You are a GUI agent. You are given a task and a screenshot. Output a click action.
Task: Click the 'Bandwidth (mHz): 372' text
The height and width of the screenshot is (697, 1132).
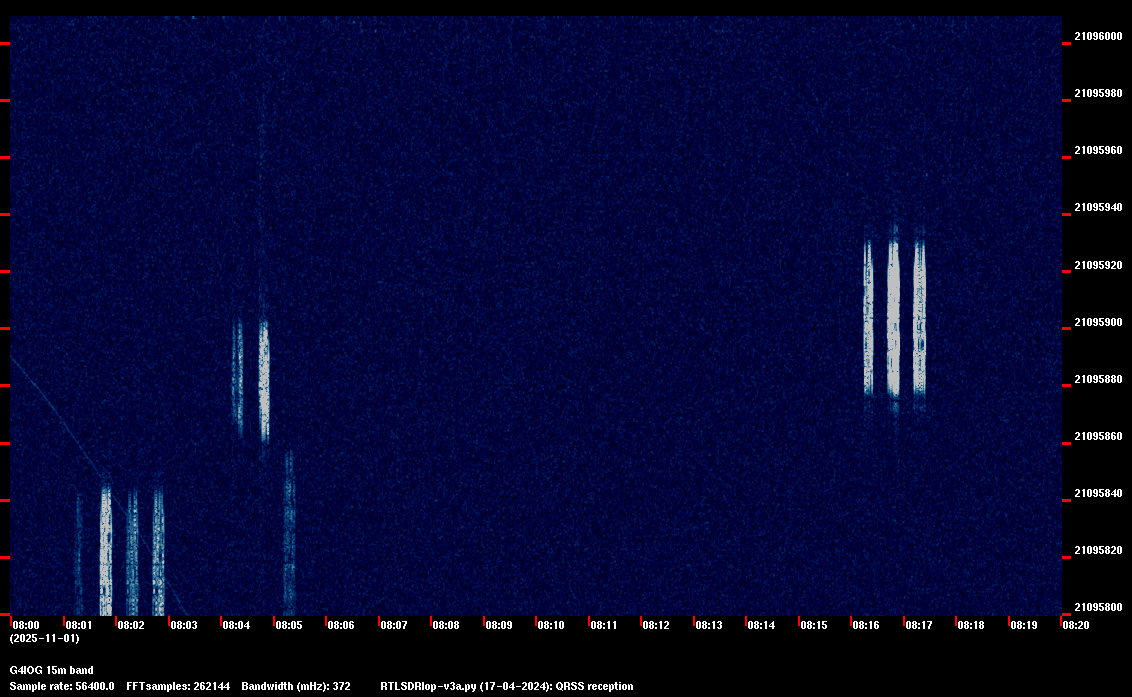[x=296, y=686]
